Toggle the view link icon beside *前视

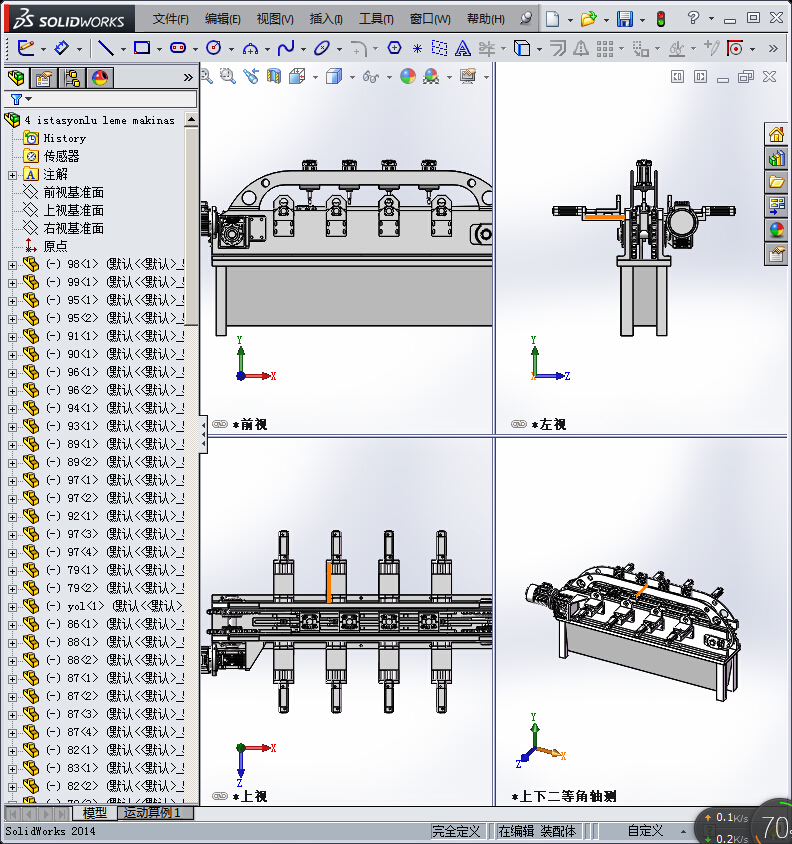coord(220,424)
